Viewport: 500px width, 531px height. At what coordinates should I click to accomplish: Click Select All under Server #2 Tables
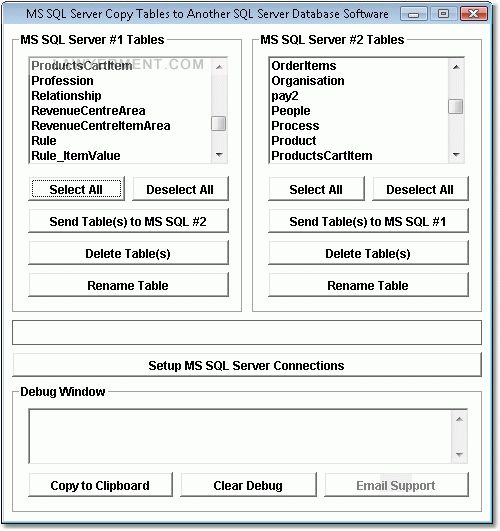pyautogui.click(x=316, y=189)
